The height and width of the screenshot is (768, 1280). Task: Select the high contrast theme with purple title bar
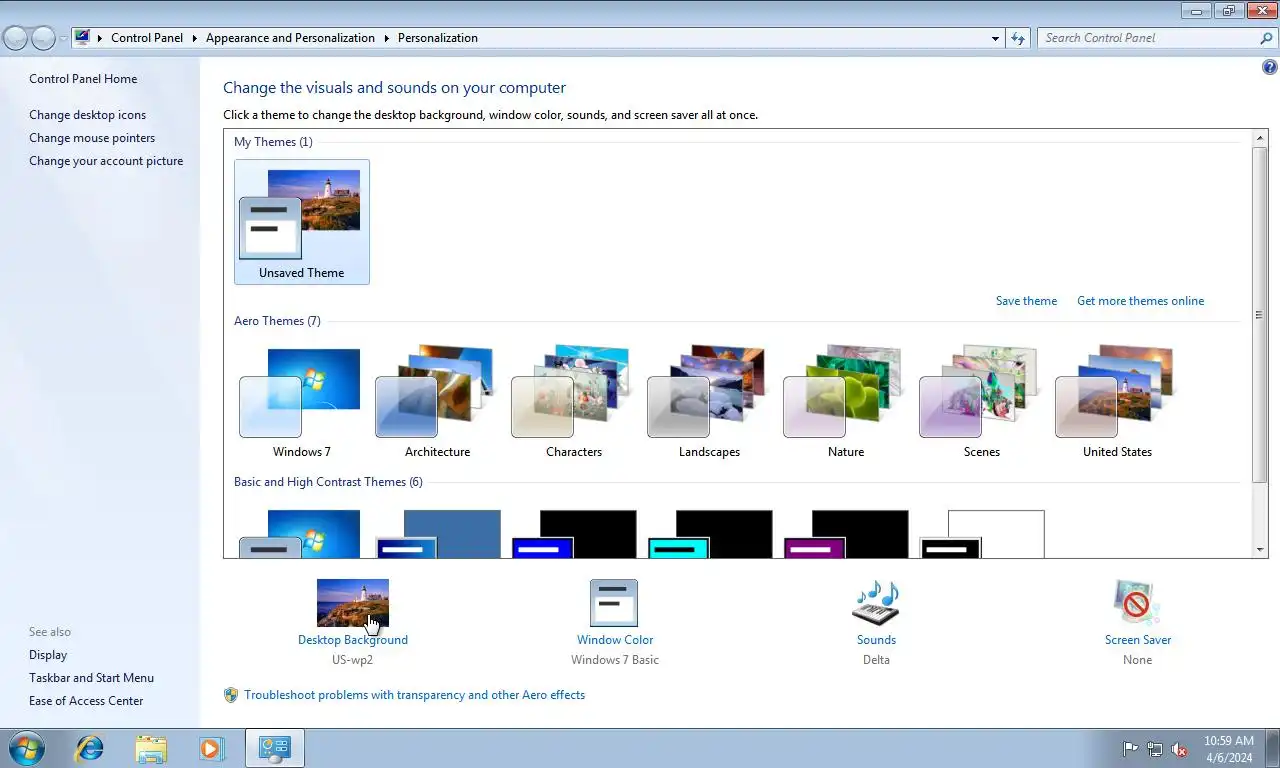846,534
